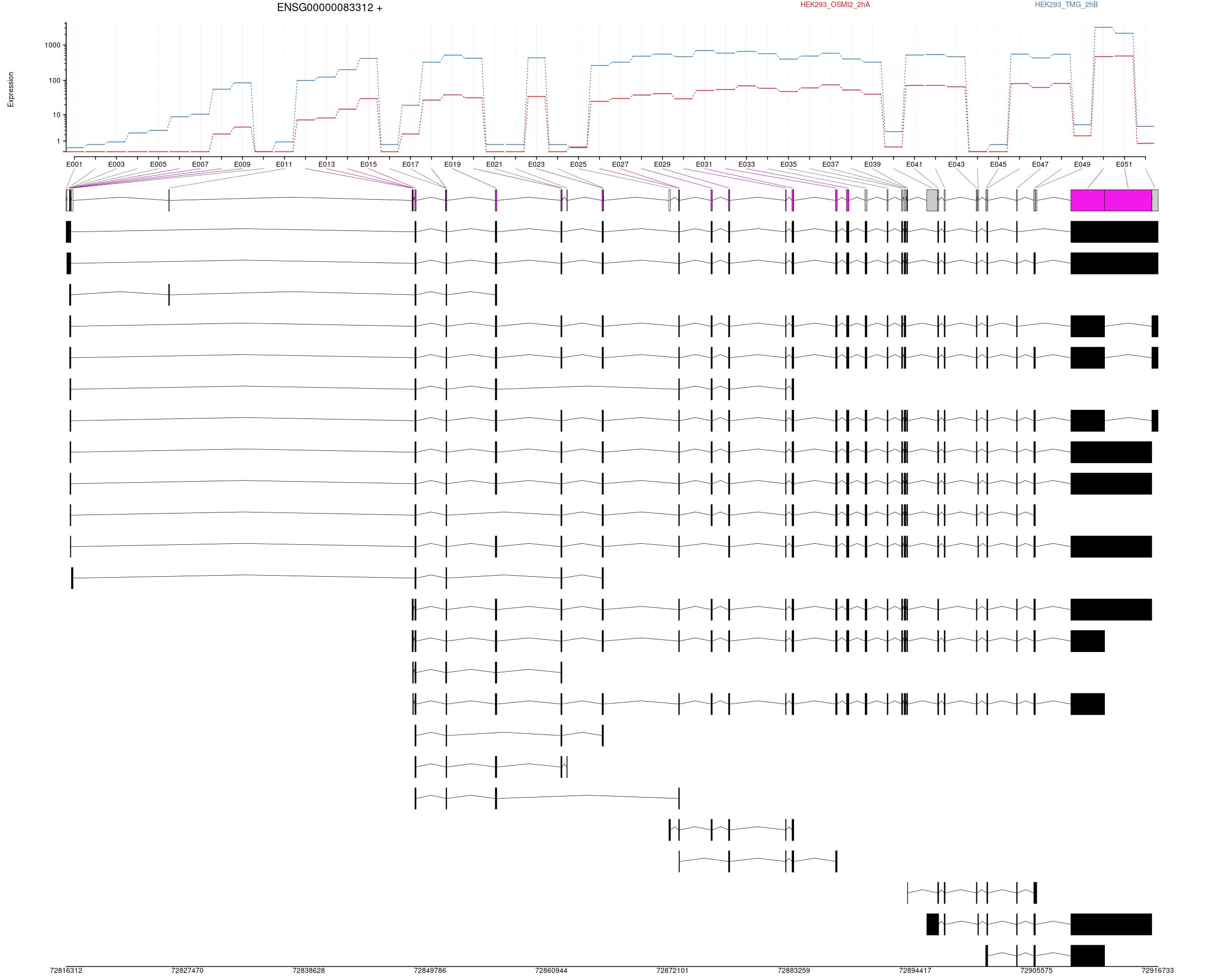
Task: Click the magenta exon block under E049
Action: tap(1088, 201)
